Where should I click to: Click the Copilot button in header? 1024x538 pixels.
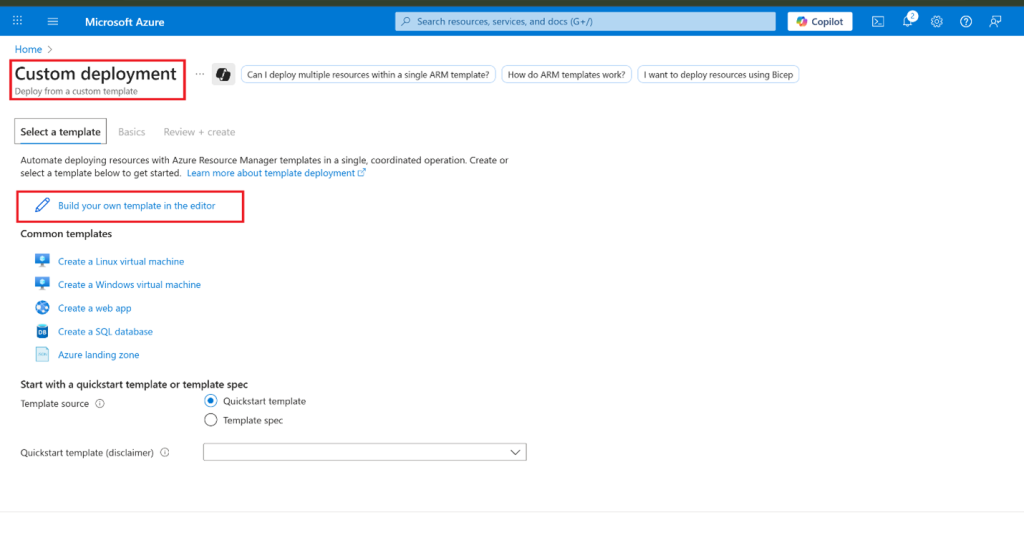pos(820,21)
